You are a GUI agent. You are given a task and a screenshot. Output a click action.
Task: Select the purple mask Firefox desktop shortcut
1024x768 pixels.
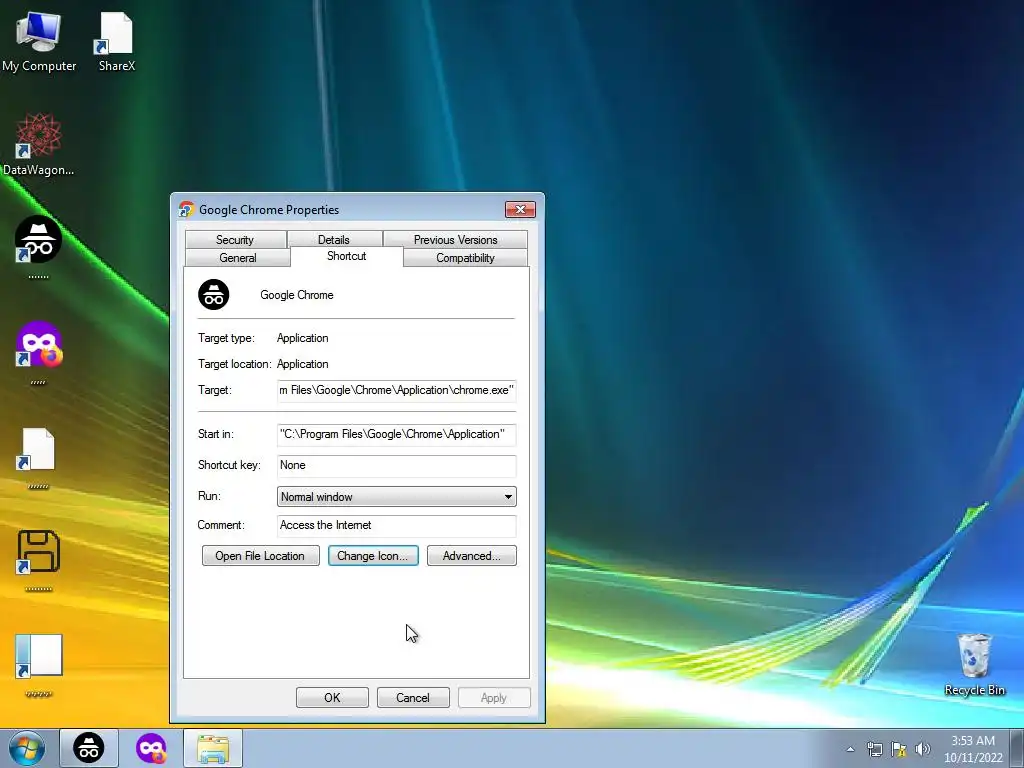point(39,352)
